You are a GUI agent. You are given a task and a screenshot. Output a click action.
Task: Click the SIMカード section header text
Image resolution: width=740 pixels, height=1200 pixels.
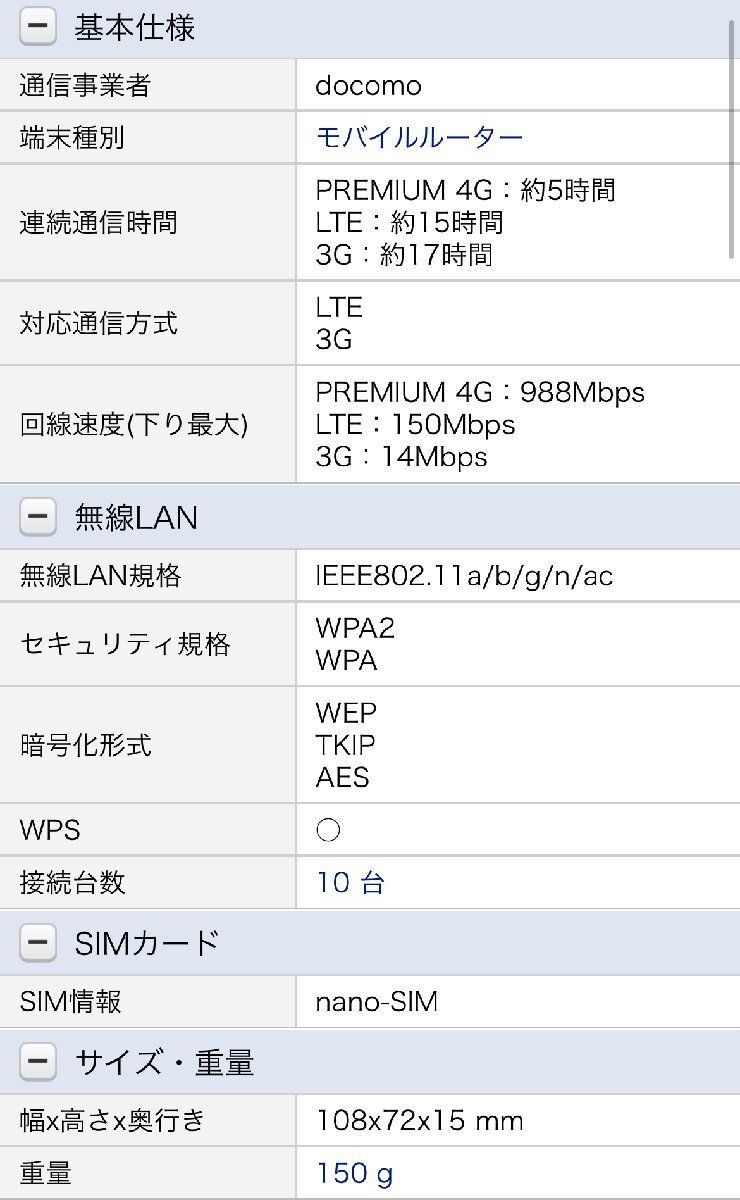(146, 942)
